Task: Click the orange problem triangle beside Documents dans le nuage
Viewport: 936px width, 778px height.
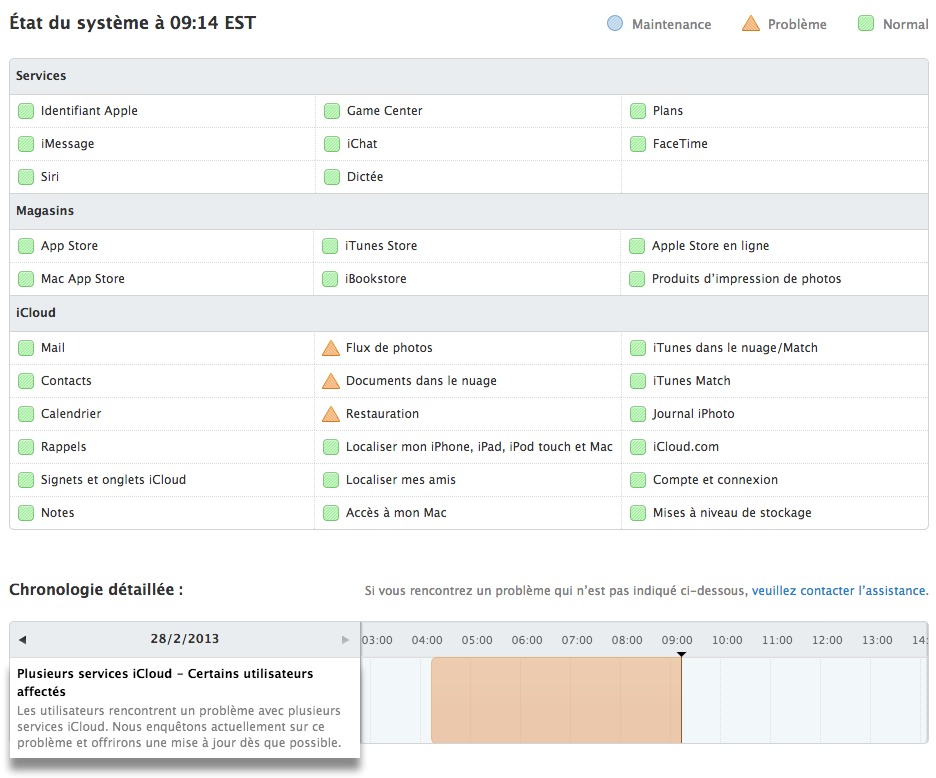Action: coord(331,380)
